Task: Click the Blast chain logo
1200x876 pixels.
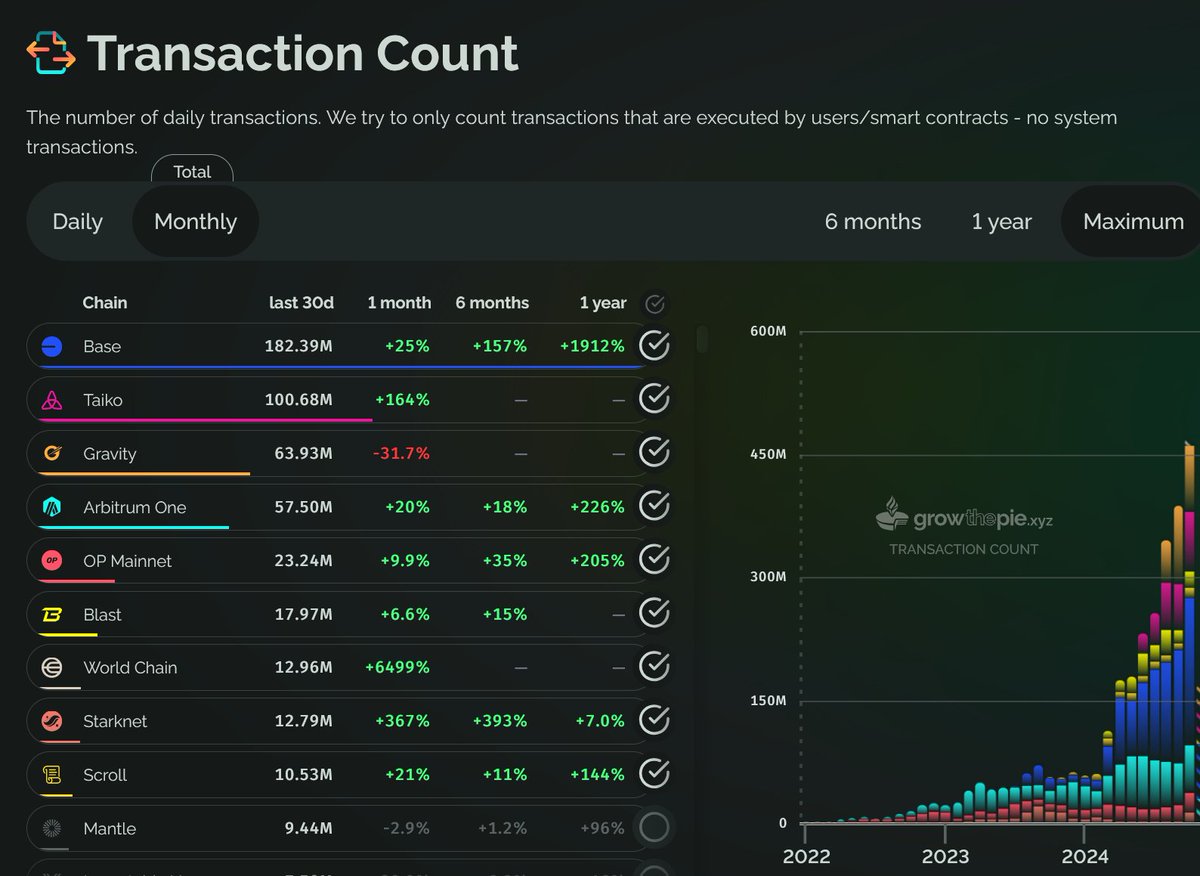Action: click(x=52, y=615)
